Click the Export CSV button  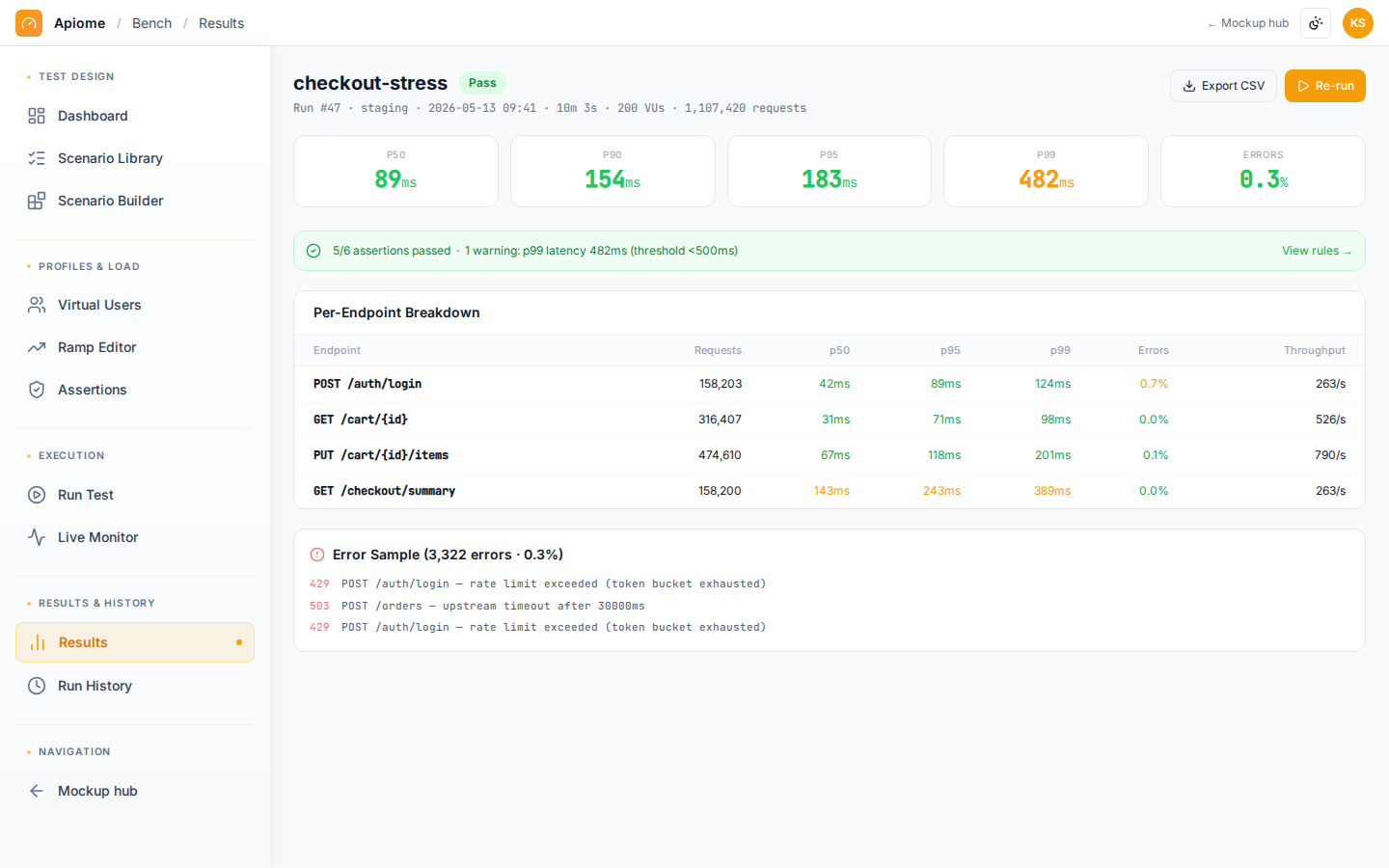(x=1223, y=86)
